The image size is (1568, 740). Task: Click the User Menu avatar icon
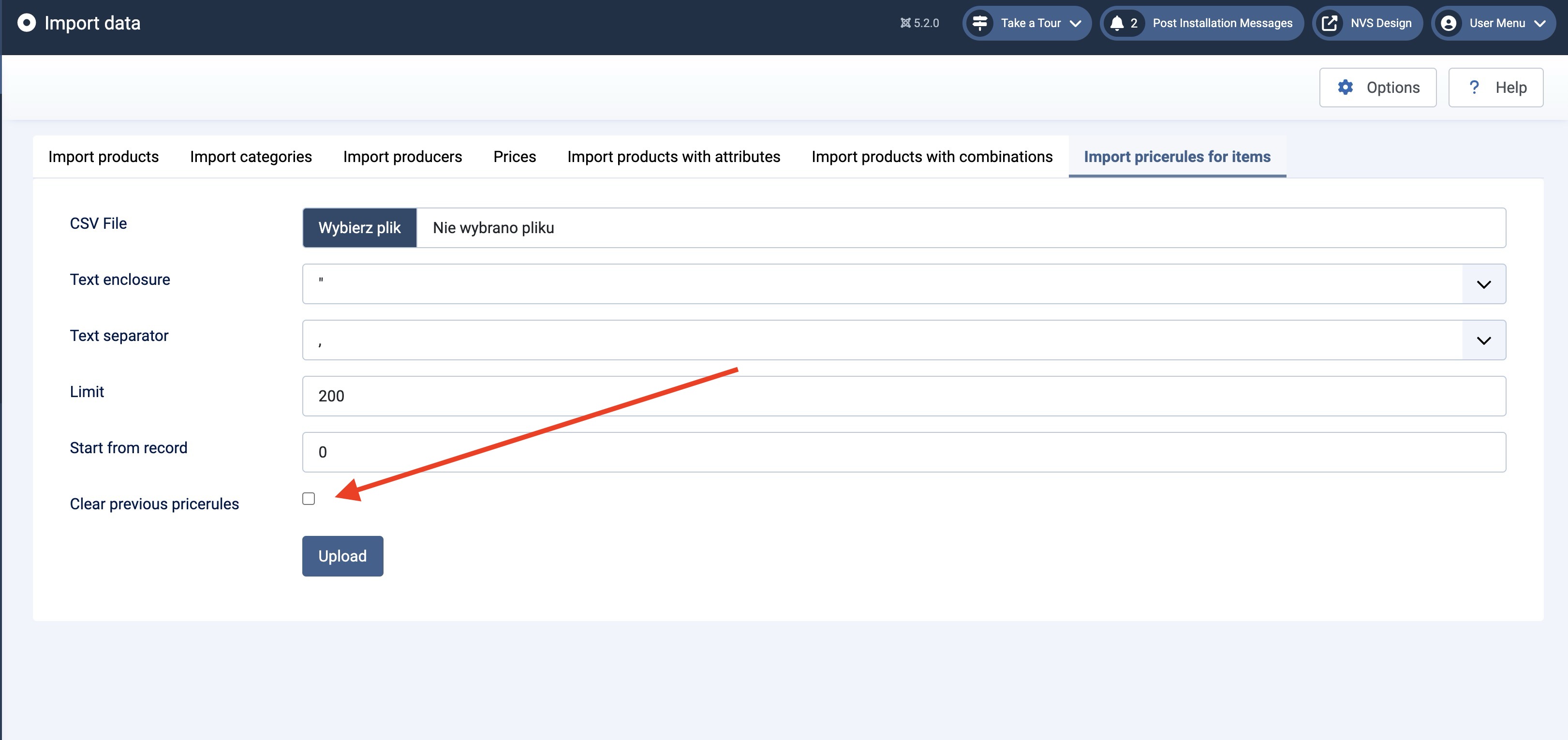coord(1449,23)
